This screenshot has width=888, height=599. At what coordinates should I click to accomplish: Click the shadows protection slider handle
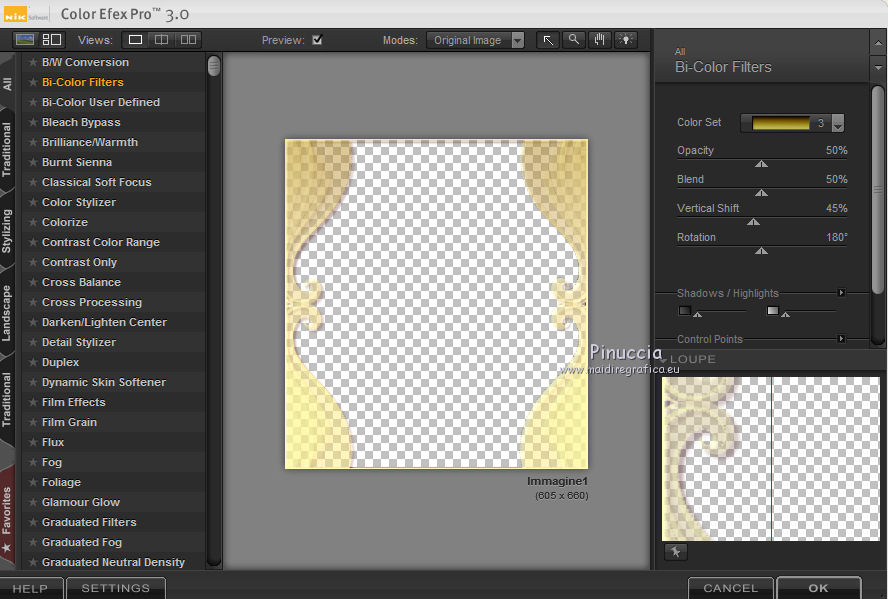[698, 314]
